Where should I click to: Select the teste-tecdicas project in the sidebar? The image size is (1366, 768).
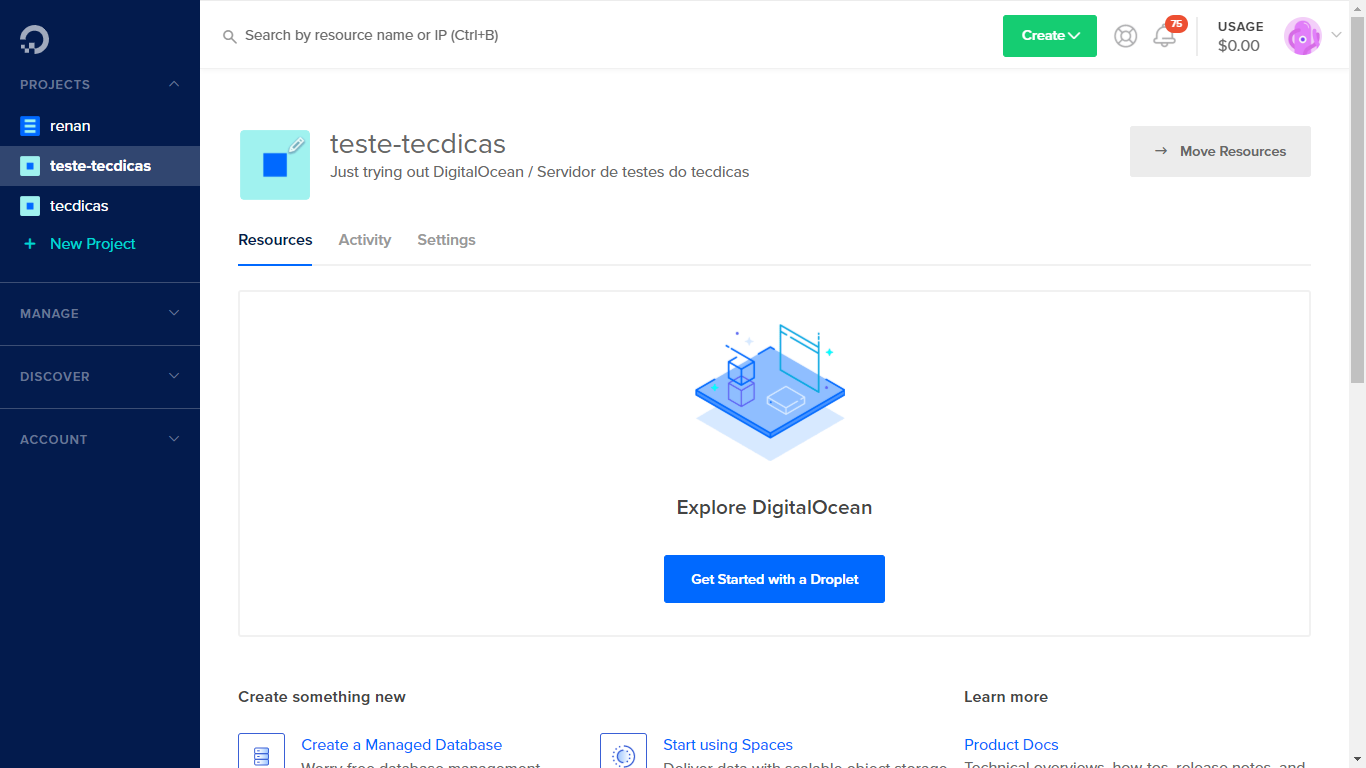pos(100,166)
